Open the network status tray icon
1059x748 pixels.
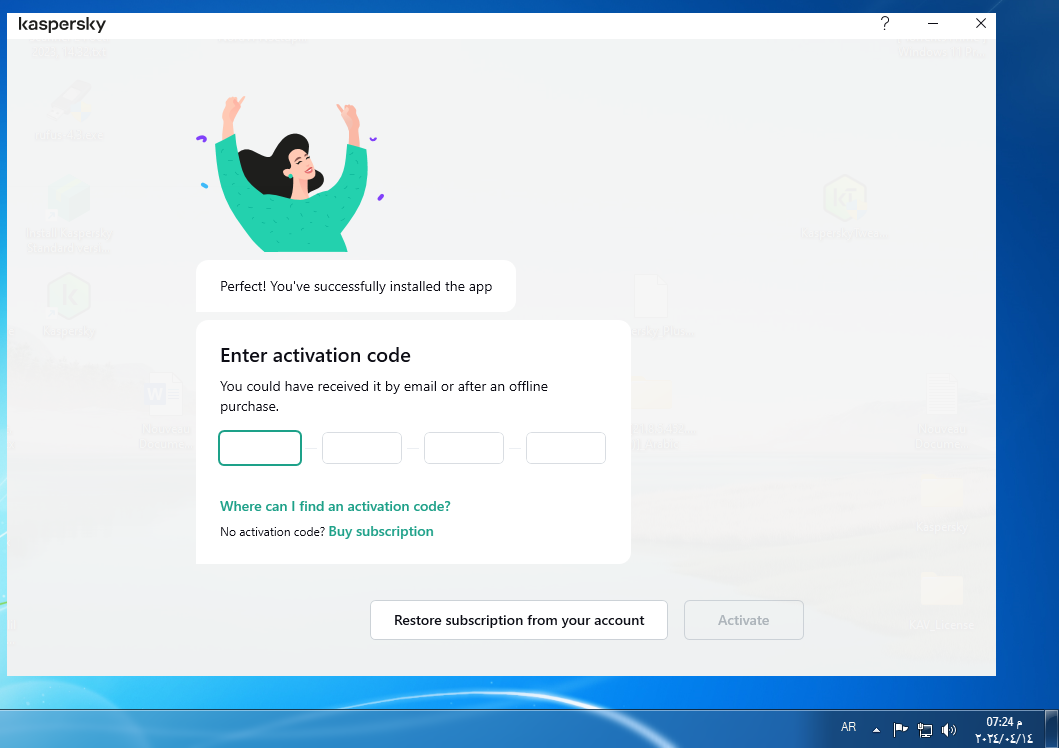pyautogui.click(x=925, y=730)
